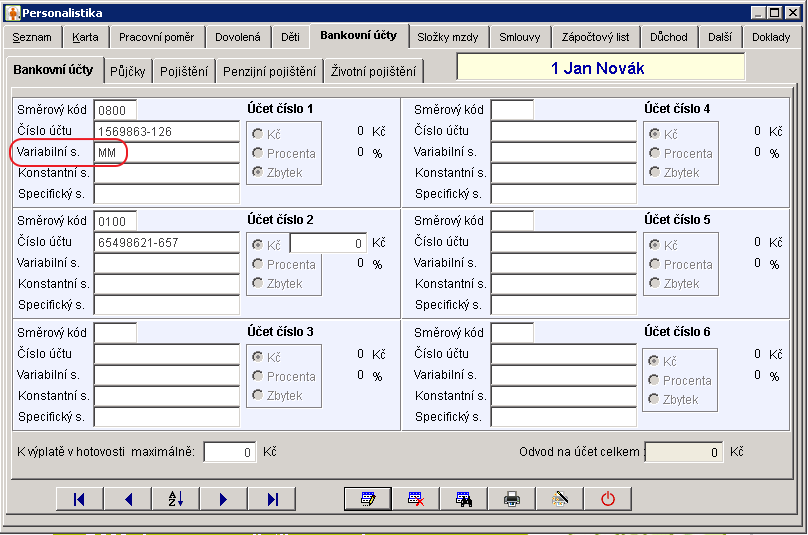This screenshot has width=808, height=535.
Task: Go to the first record
Action: [x=79, y=499]
